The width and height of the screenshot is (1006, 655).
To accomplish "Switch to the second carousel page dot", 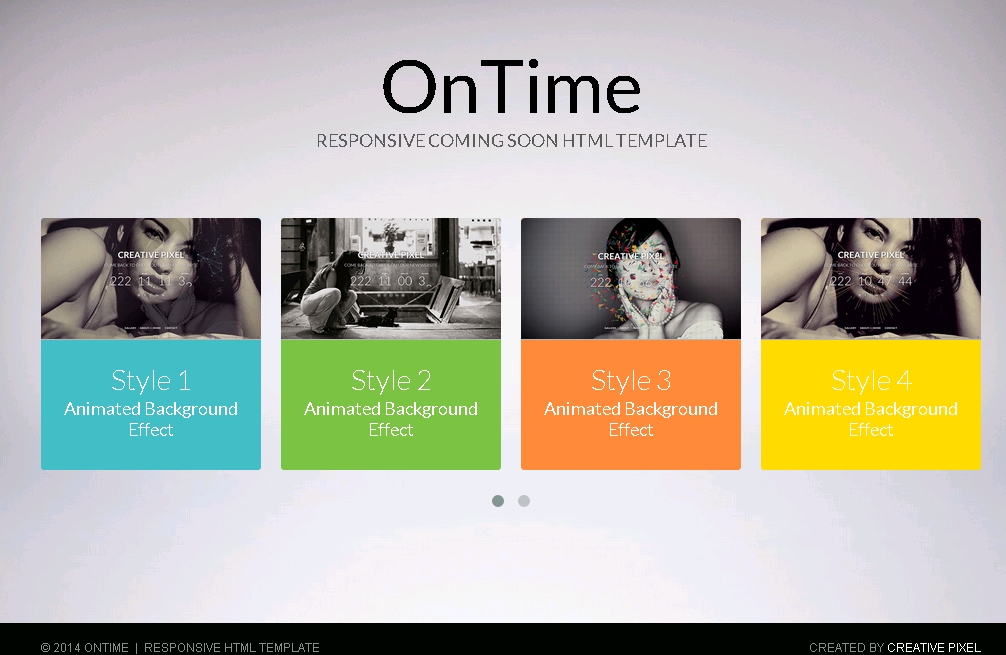I will coord(524,501).
